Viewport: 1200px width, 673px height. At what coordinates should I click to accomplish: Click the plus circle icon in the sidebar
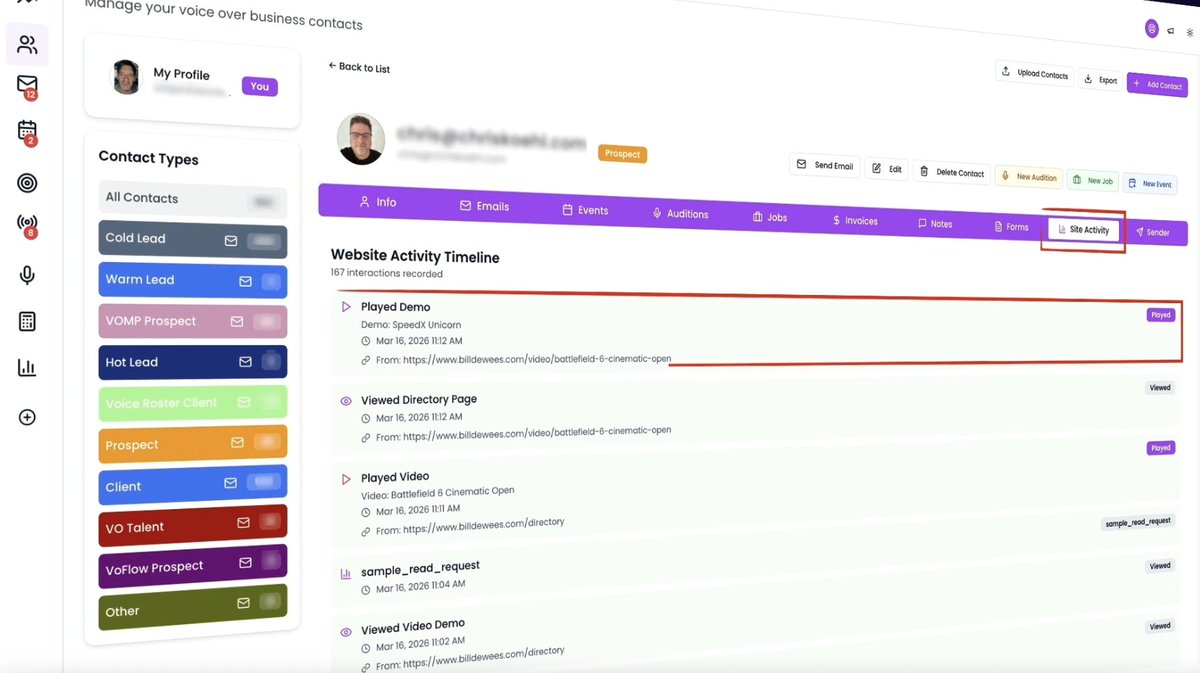pos(27,417)
